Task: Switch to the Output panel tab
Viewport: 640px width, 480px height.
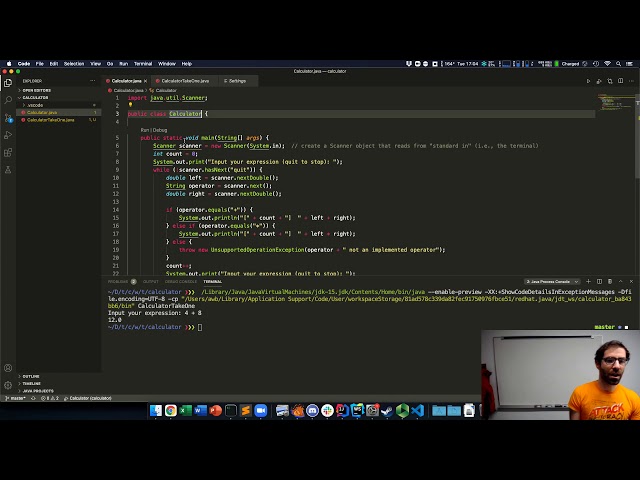Action: [x=151, y=282]
